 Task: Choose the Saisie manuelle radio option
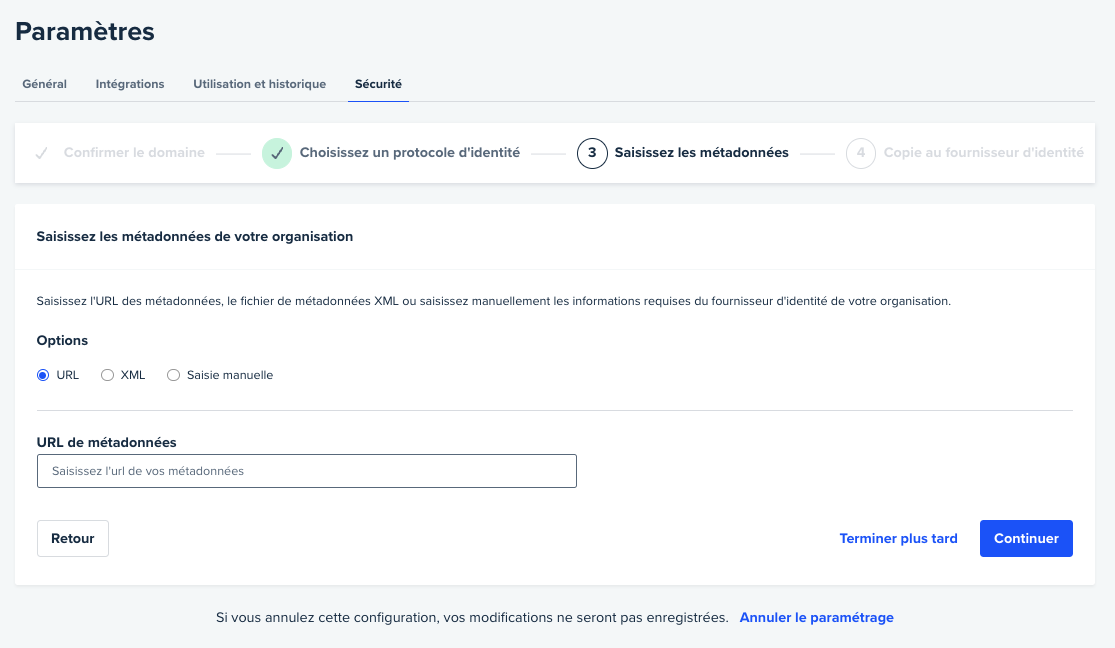tap(174, 375)
